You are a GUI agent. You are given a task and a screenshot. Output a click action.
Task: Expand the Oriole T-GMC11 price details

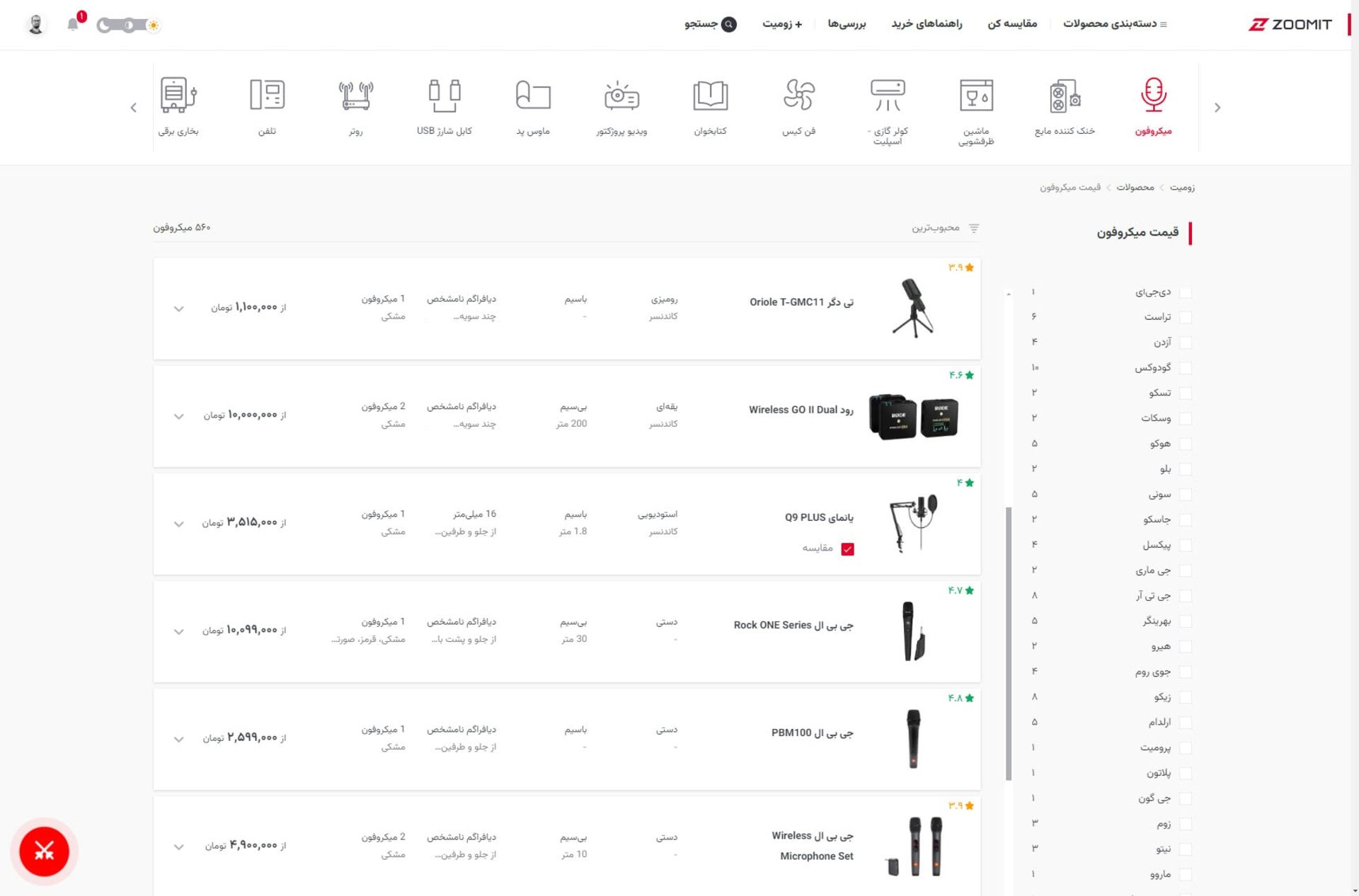click(x=178, y=309)
